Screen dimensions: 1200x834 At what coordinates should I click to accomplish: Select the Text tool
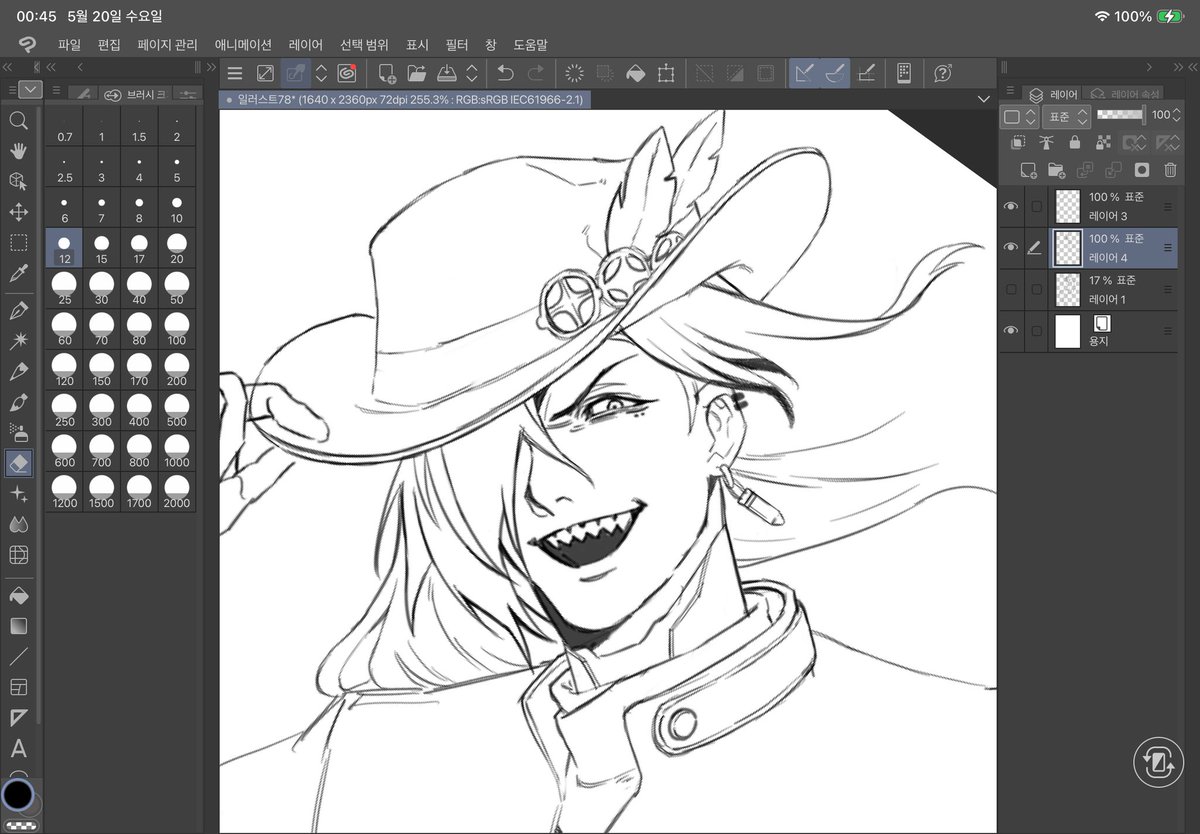(x=18, y=748)
